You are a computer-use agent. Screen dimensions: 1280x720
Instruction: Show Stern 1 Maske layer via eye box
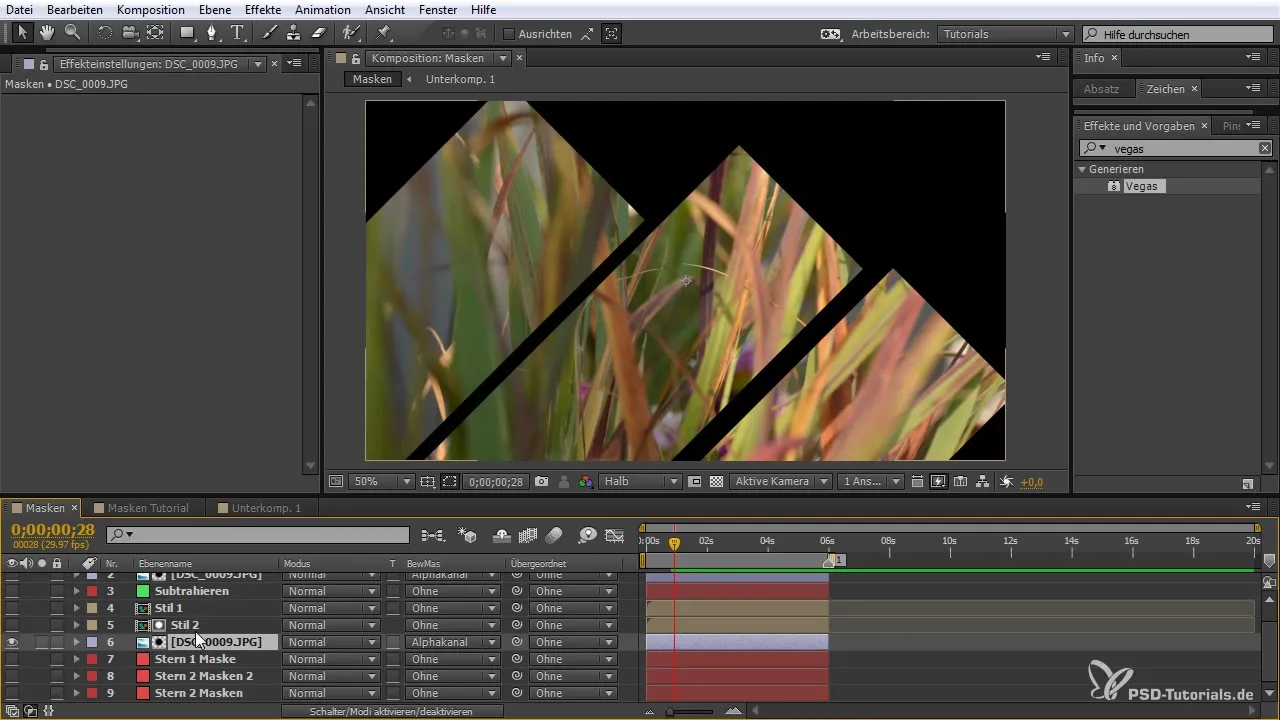[12, 659]
